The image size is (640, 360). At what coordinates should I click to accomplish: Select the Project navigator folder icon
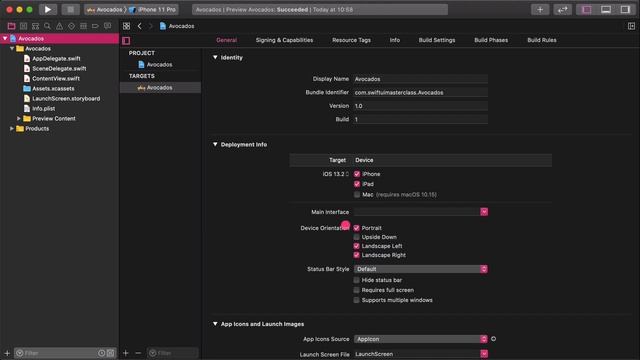tap(11, 26)
